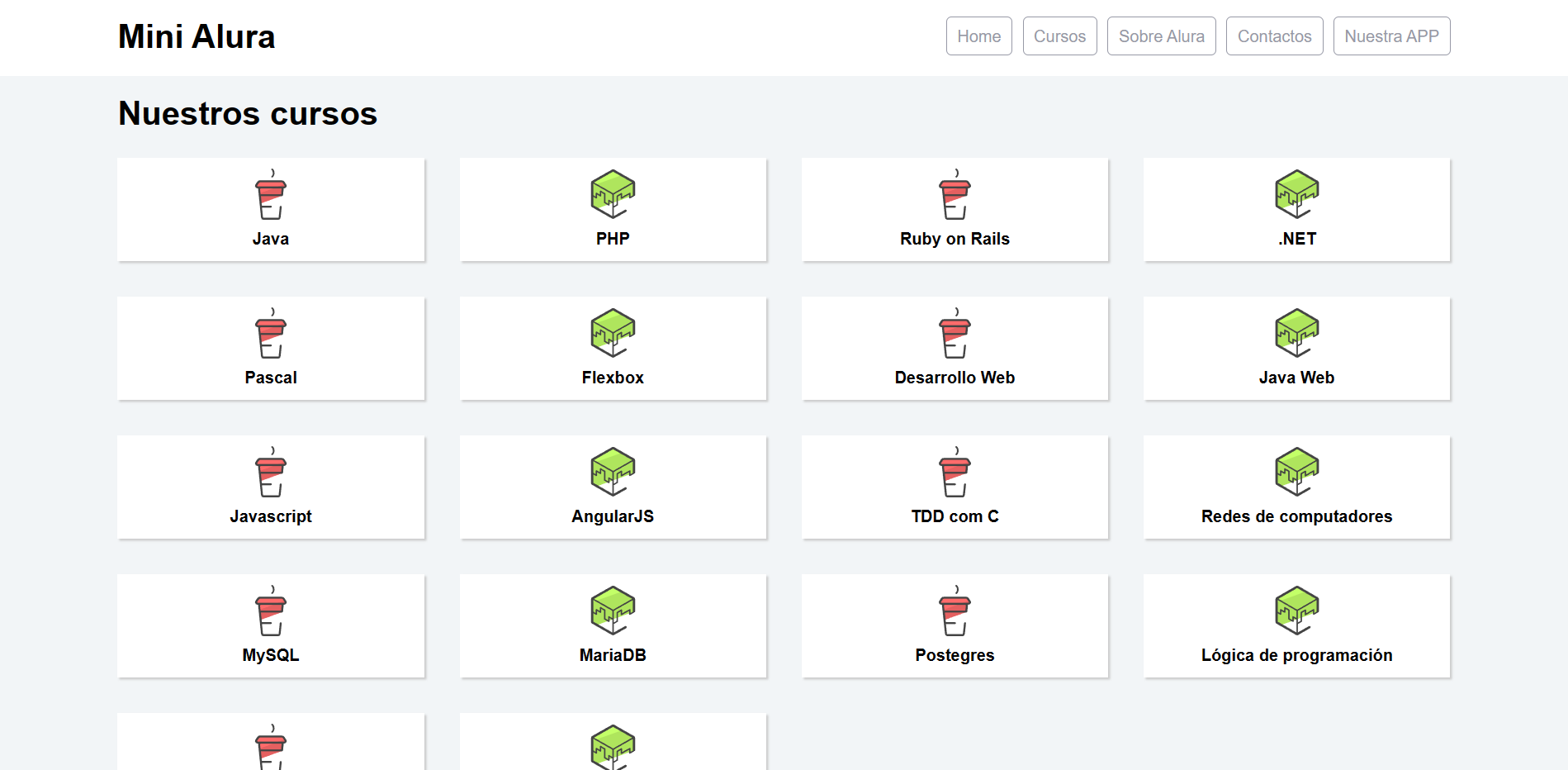Viewport: 1568px width, 770px height.
Task: Click the cube icon above Redes de computadores
Action: pyautogui.click(x=1296, y=472)
